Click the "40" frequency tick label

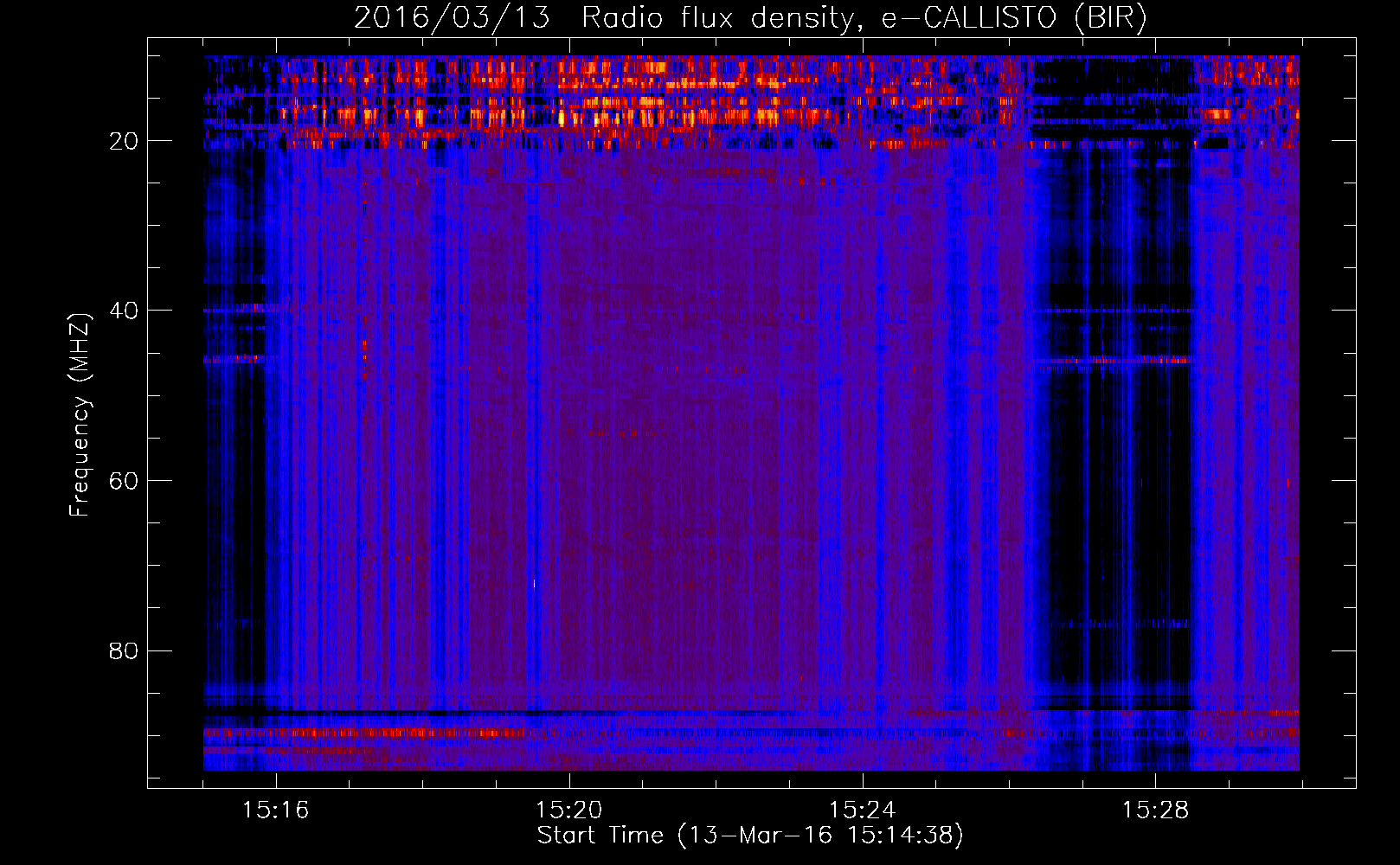(124, 311)
